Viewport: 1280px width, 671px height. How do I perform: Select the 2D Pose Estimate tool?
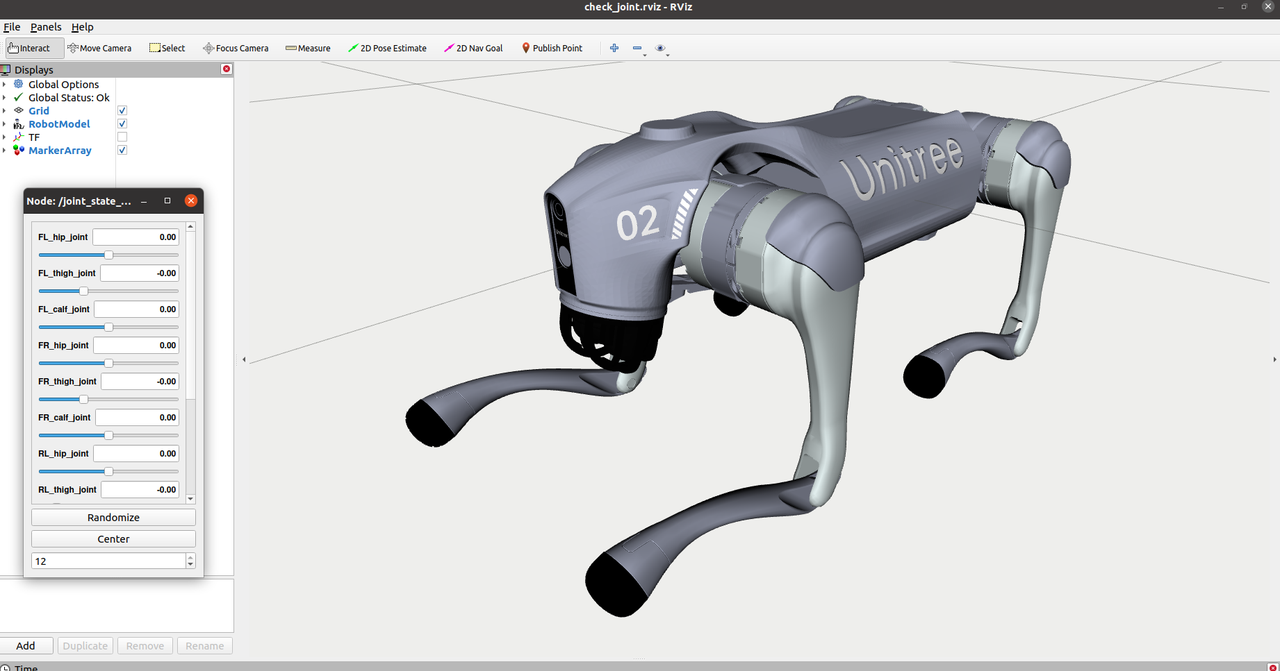[387, 48]
